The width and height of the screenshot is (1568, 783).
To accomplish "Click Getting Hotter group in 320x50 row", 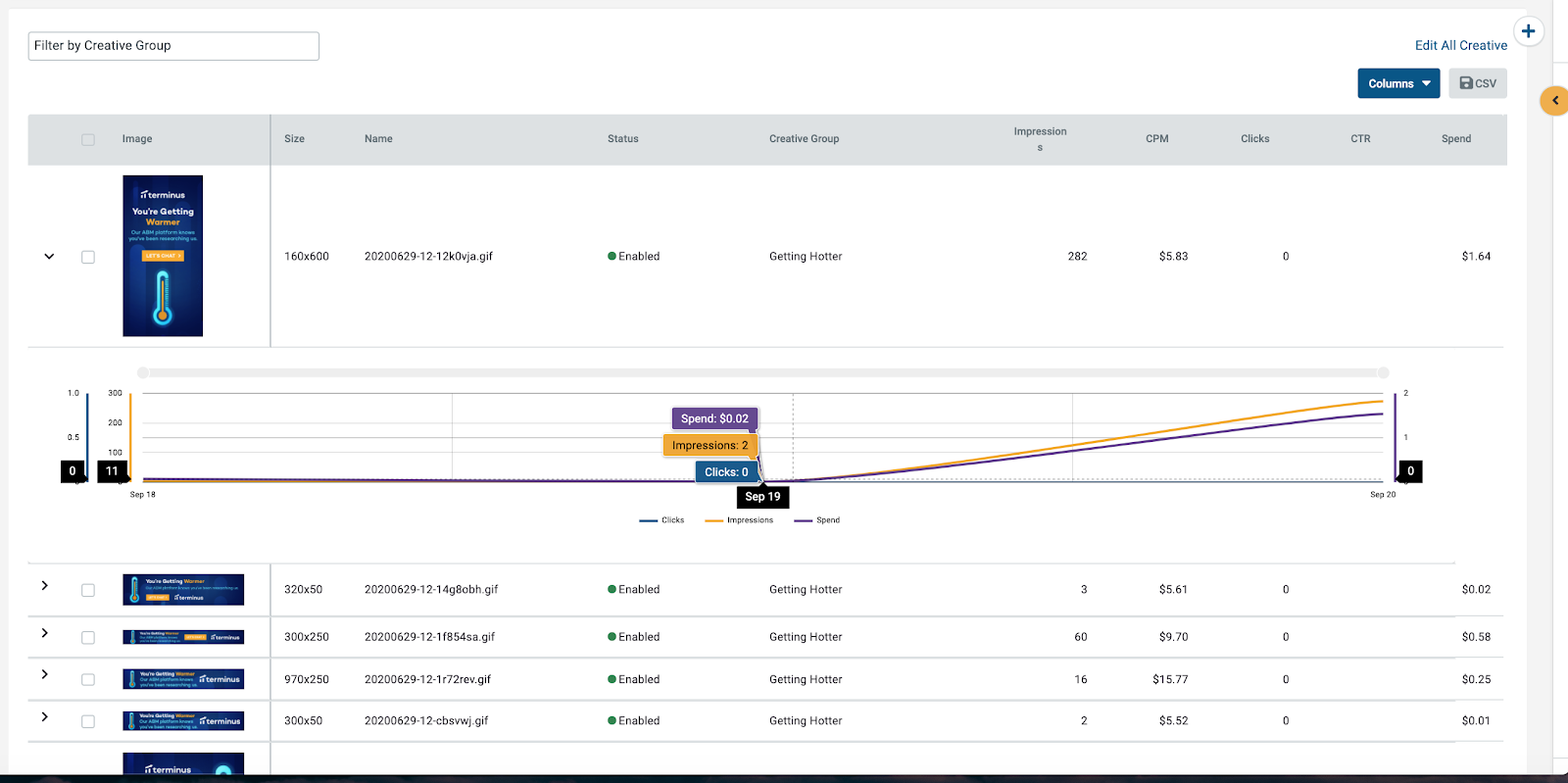I will tap(806, 590).
